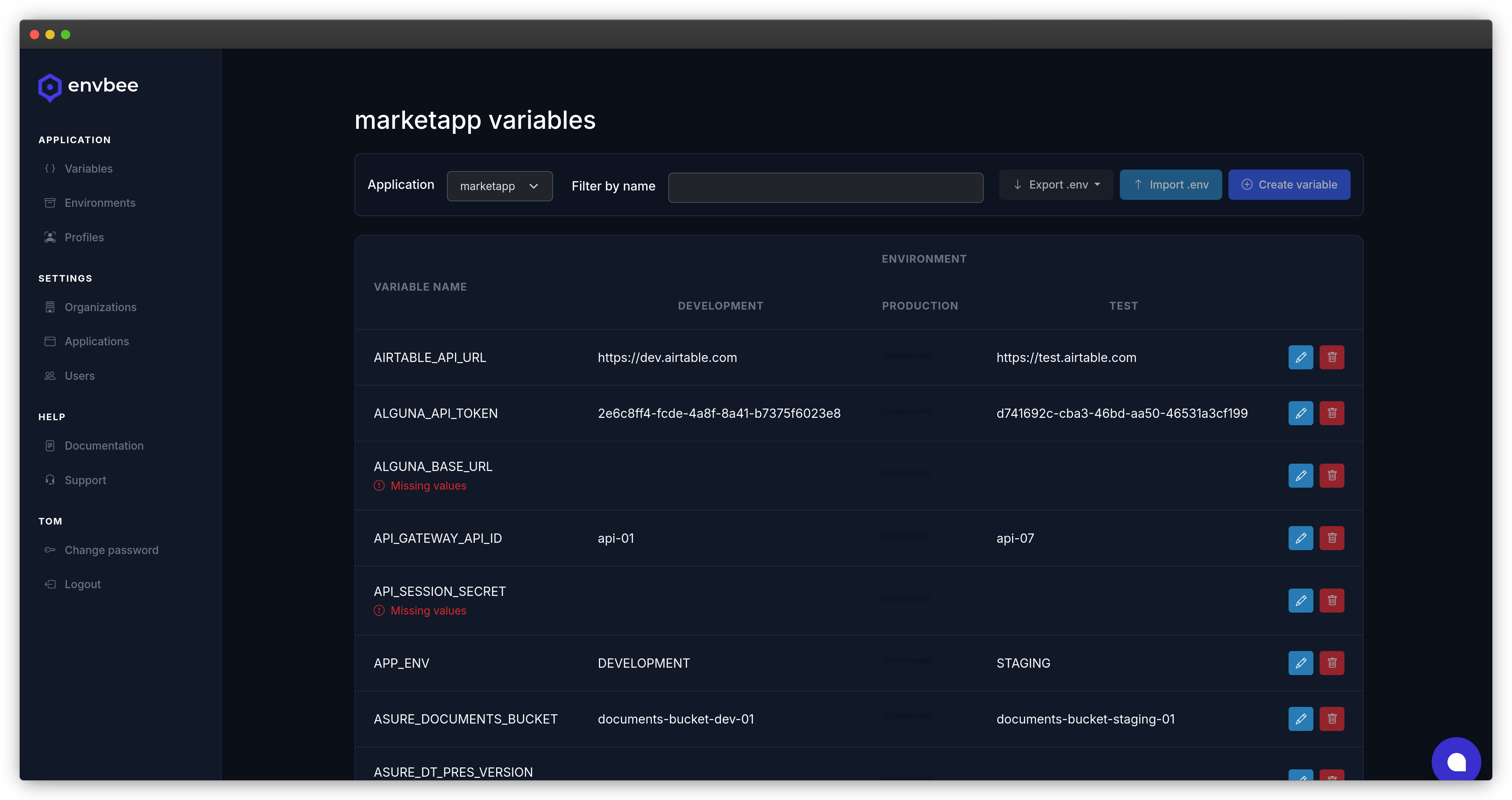Delete the APP_ENV variable
This screenshot has width=1512, height=800.
(1331, 663)
